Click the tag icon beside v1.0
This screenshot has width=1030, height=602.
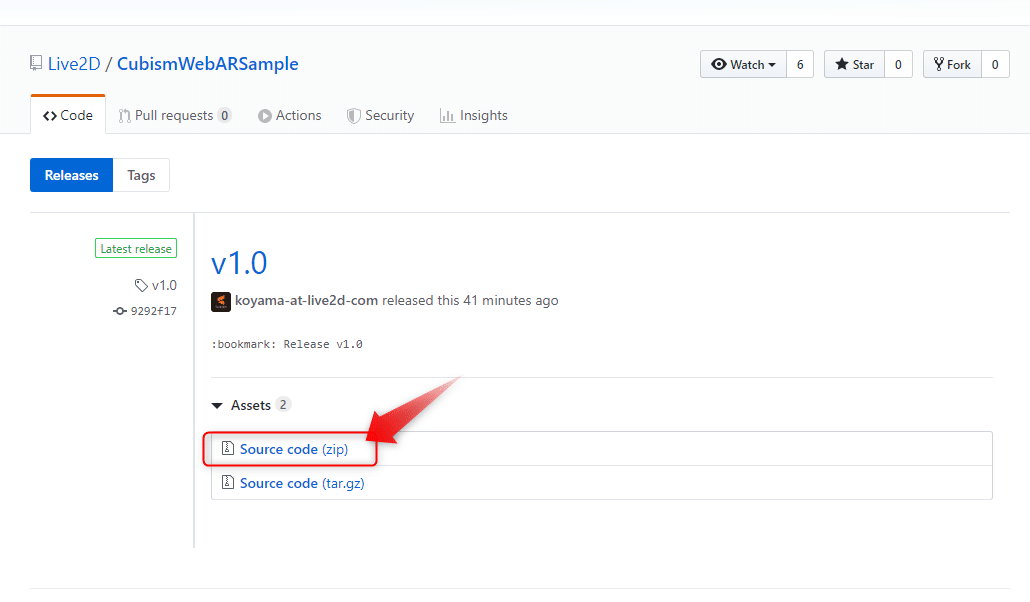[x=141, y=285]
